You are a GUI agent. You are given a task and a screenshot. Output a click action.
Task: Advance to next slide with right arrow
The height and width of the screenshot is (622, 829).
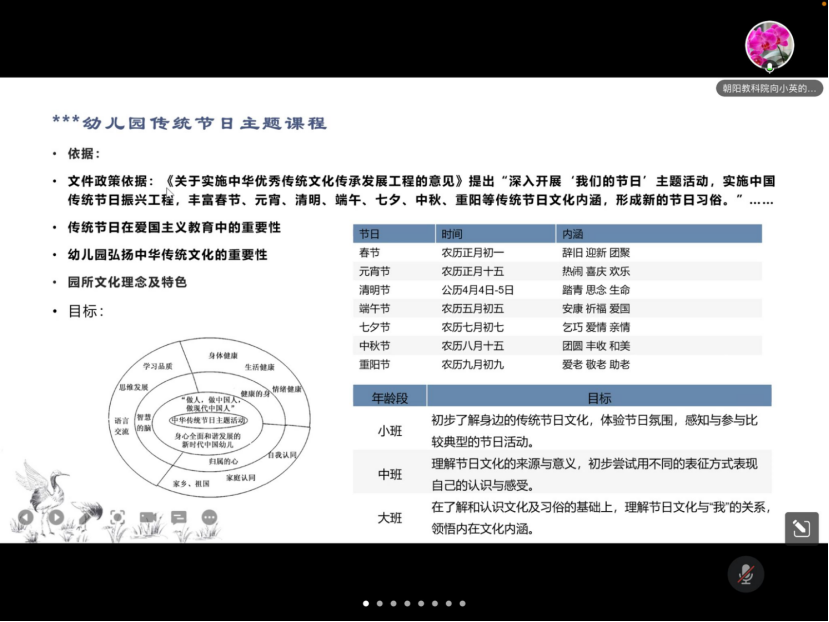tap(56, 517)
